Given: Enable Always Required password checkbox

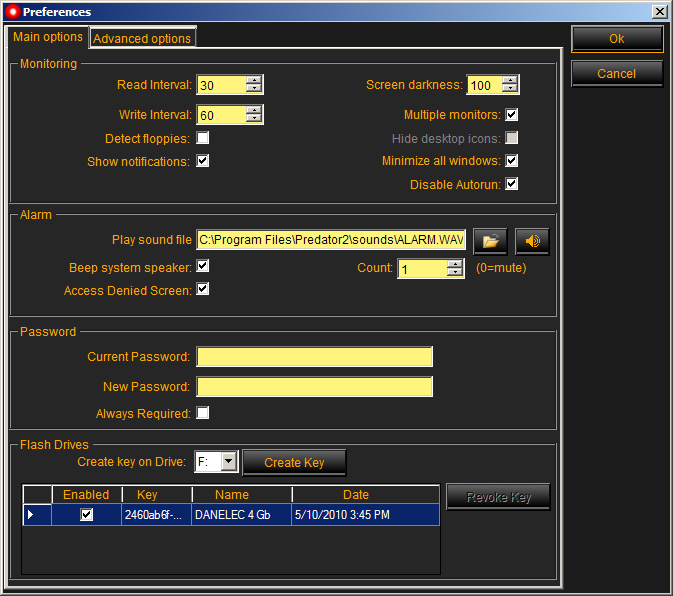Looking at the screenshot, I should (203, 413).
